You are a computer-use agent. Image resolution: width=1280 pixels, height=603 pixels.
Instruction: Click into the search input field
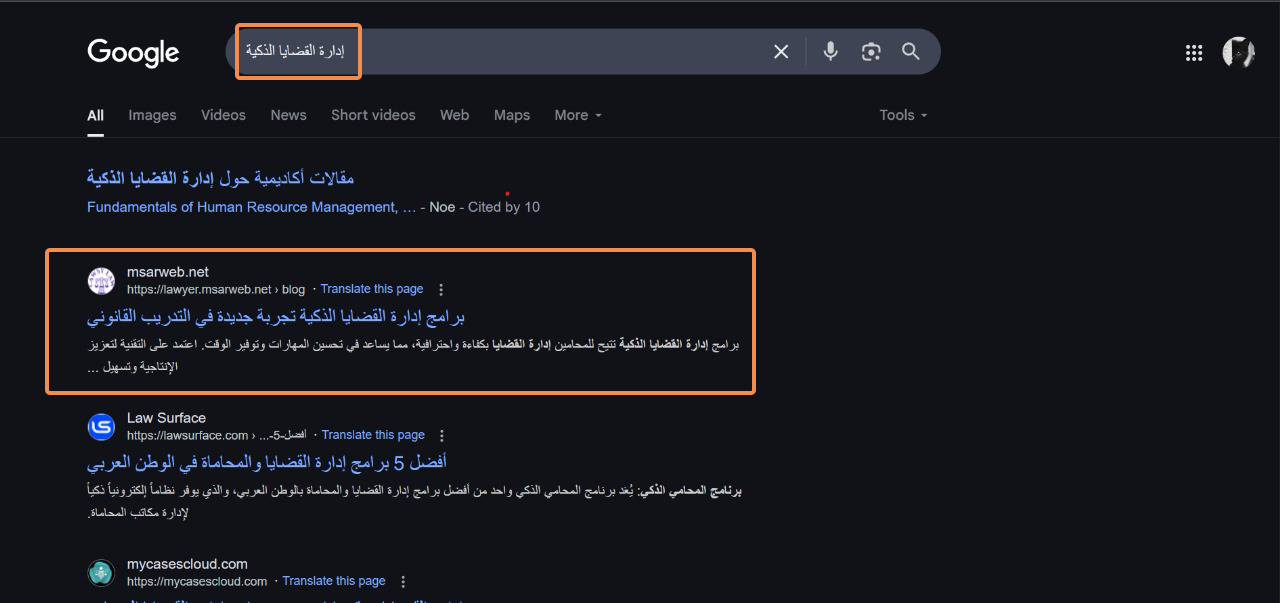pyautogui.click(x=500, y=52)
